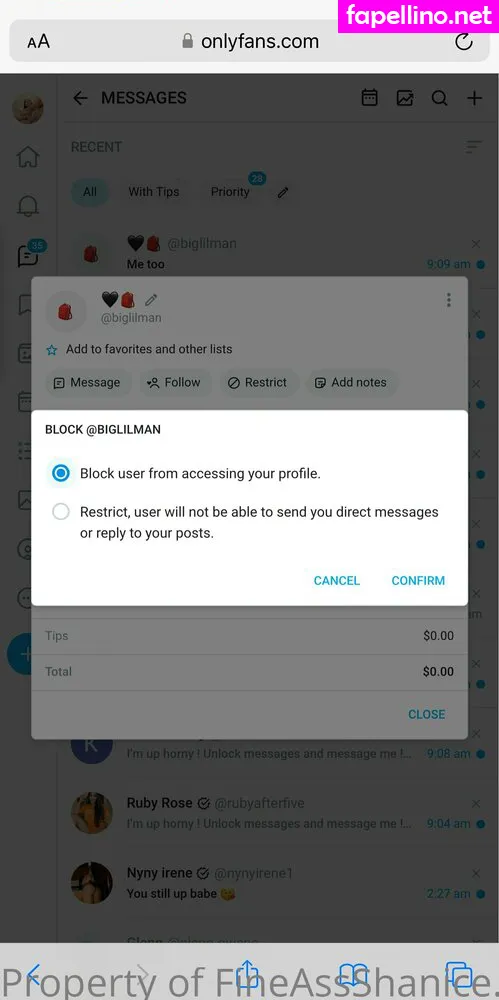Open the calendar icon in Messages header
The width and height of the screenshot is (499, 1000).
[369, 98]
